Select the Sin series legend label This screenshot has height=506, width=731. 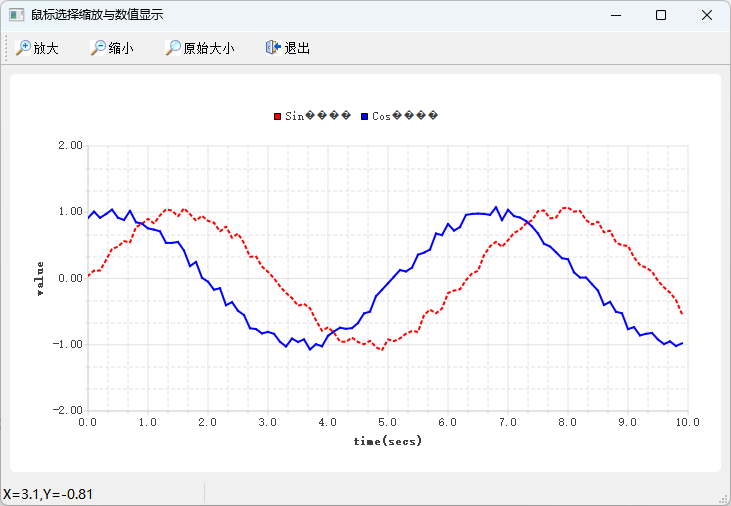(318, 116)
